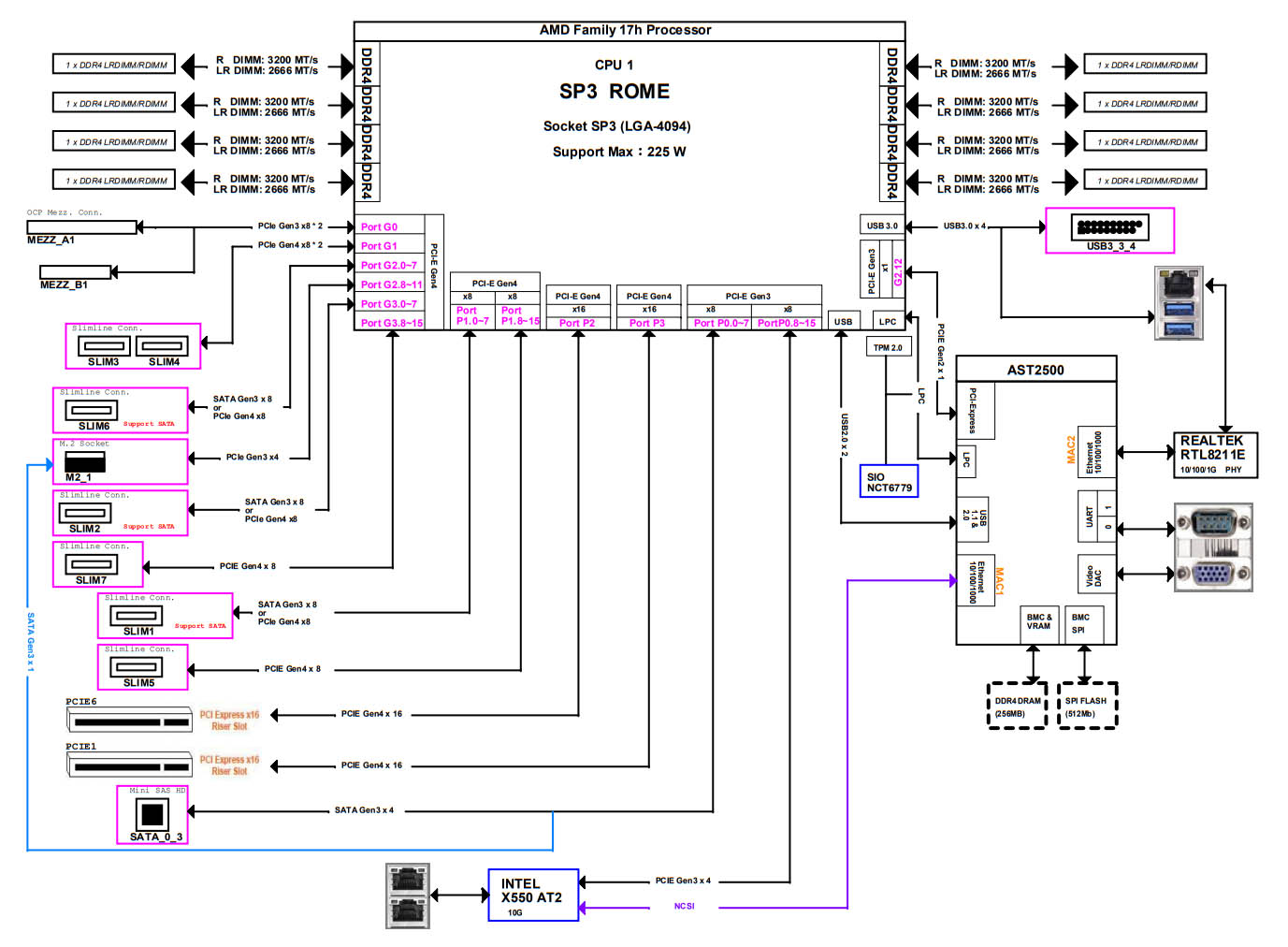
Task: Click the dual RJ45 ports beside Intel X550
Action: point(408,896)
